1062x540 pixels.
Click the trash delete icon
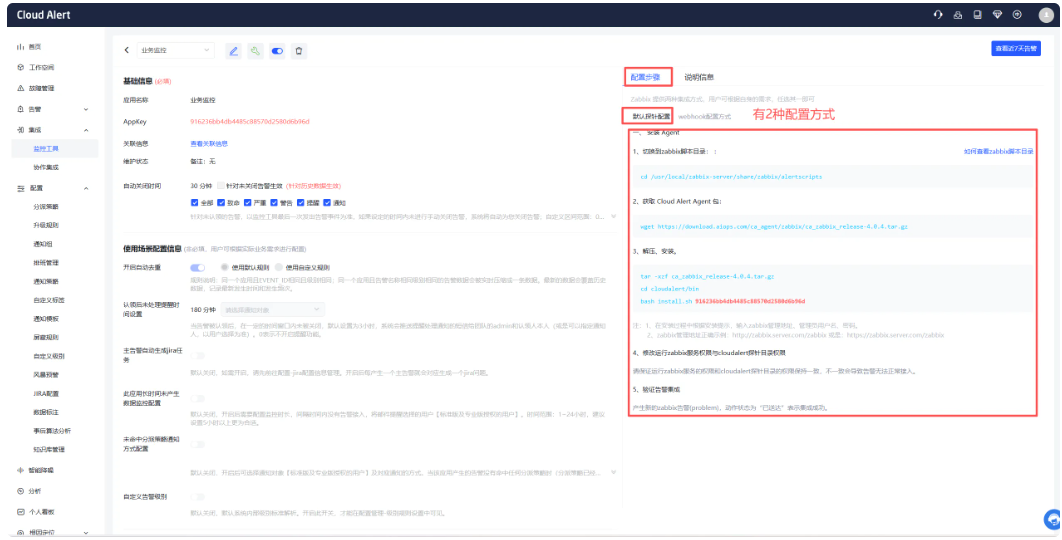pos(299,50)
